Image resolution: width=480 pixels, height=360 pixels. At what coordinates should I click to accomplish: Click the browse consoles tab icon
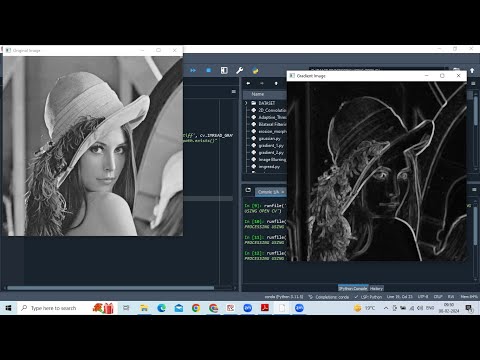(248, 190)
